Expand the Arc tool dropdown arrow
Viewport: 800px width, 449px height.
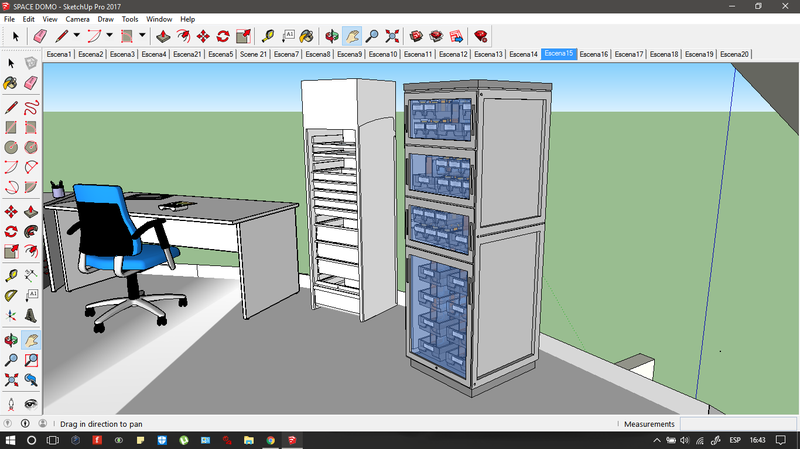tap(109, 36)
